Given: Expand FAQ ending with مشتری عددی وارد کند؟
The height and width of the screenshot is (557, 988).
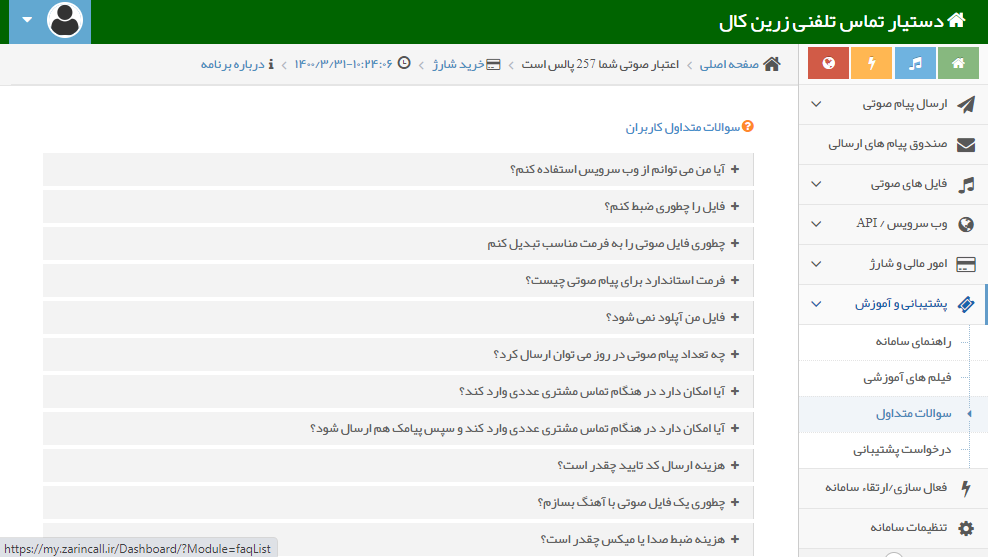Looking at the screenshot, I should click(x=398, y=391).
